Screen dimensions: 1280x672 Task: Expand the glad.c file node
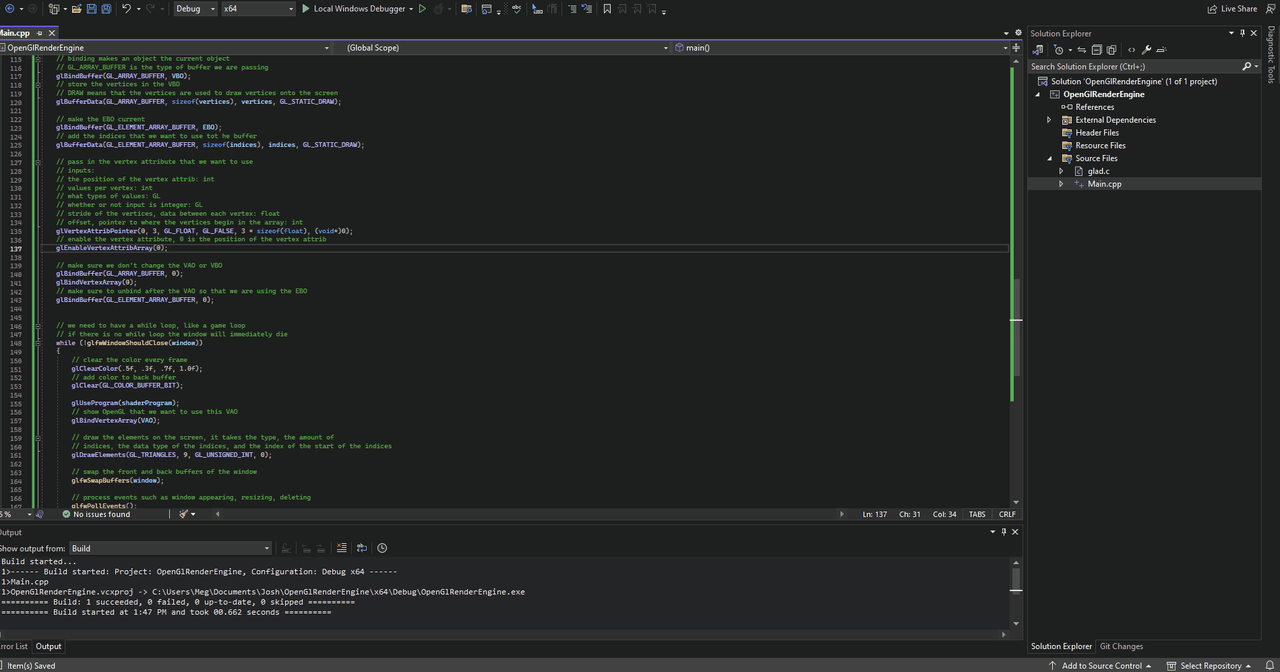pos(1061,171)
